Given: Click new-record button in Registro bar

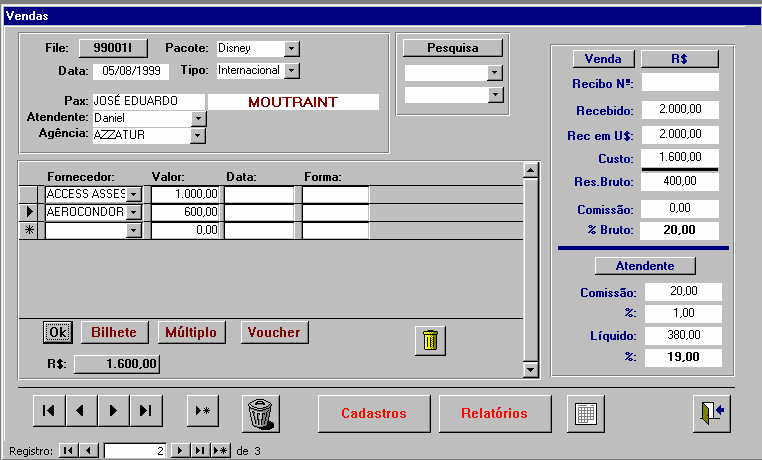Looking at the screenshot, I should [x=221, y=451].
